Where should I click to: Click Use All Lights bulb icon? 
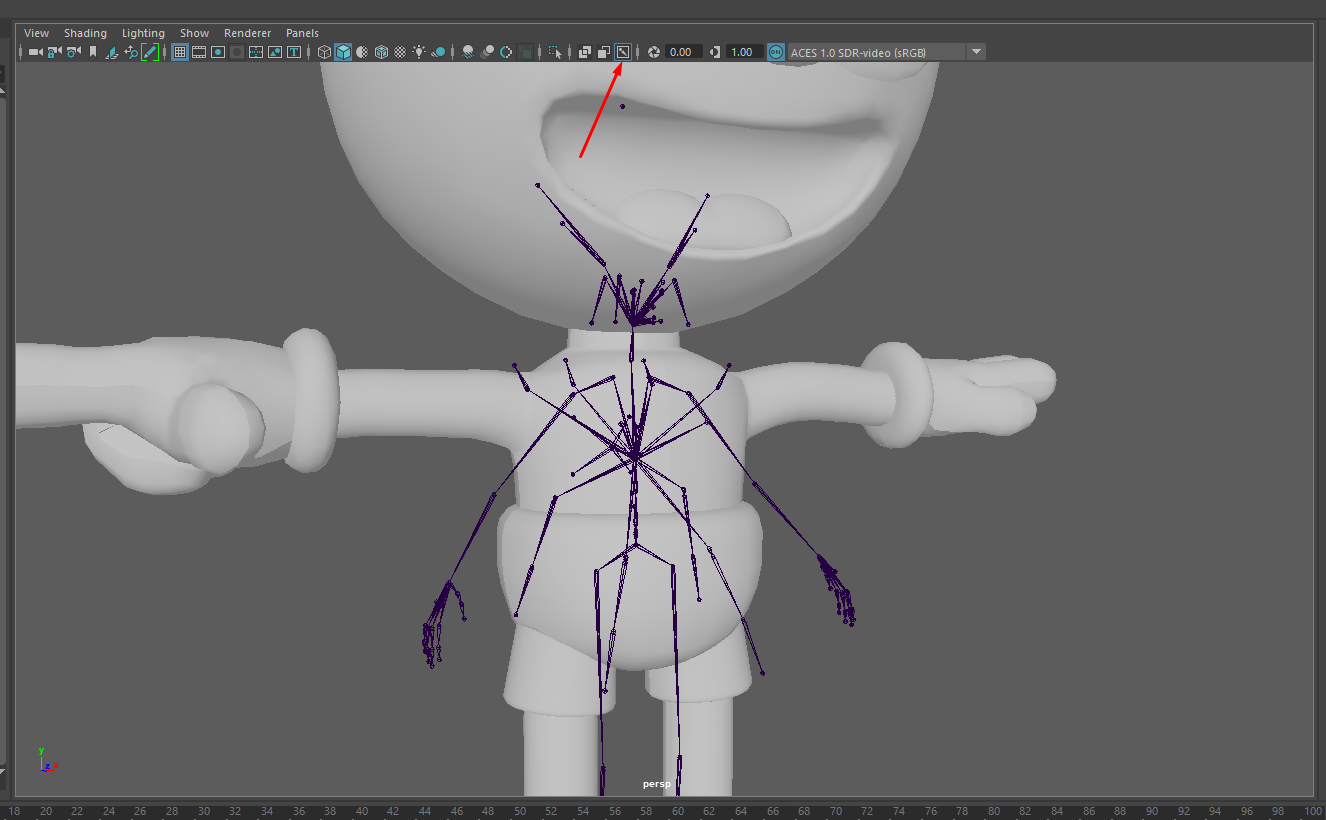419,52
